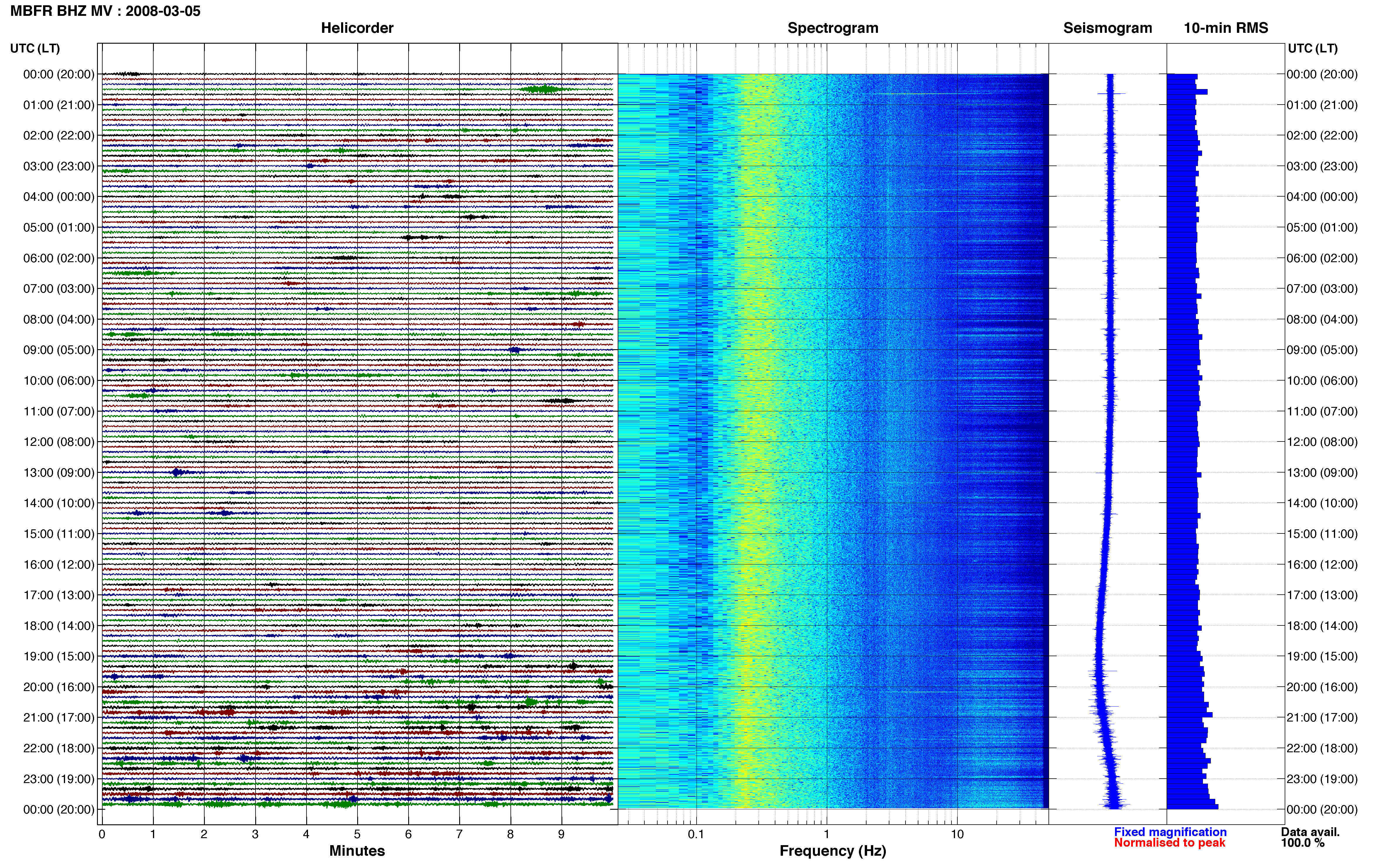Click the large green event burst near minute 8.7
This screenshot has width=1389, height=868.
[x=543, y=89]
